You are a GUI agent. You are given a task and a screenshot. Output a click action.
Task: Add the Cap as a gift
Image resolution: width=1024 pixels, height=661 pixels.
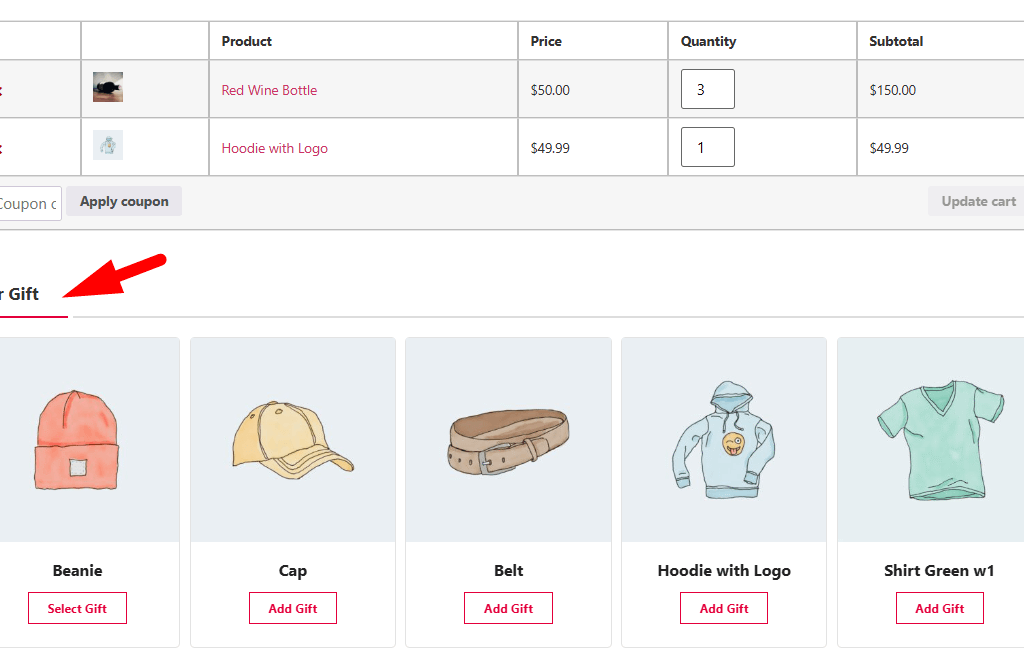tap(293, 608)
